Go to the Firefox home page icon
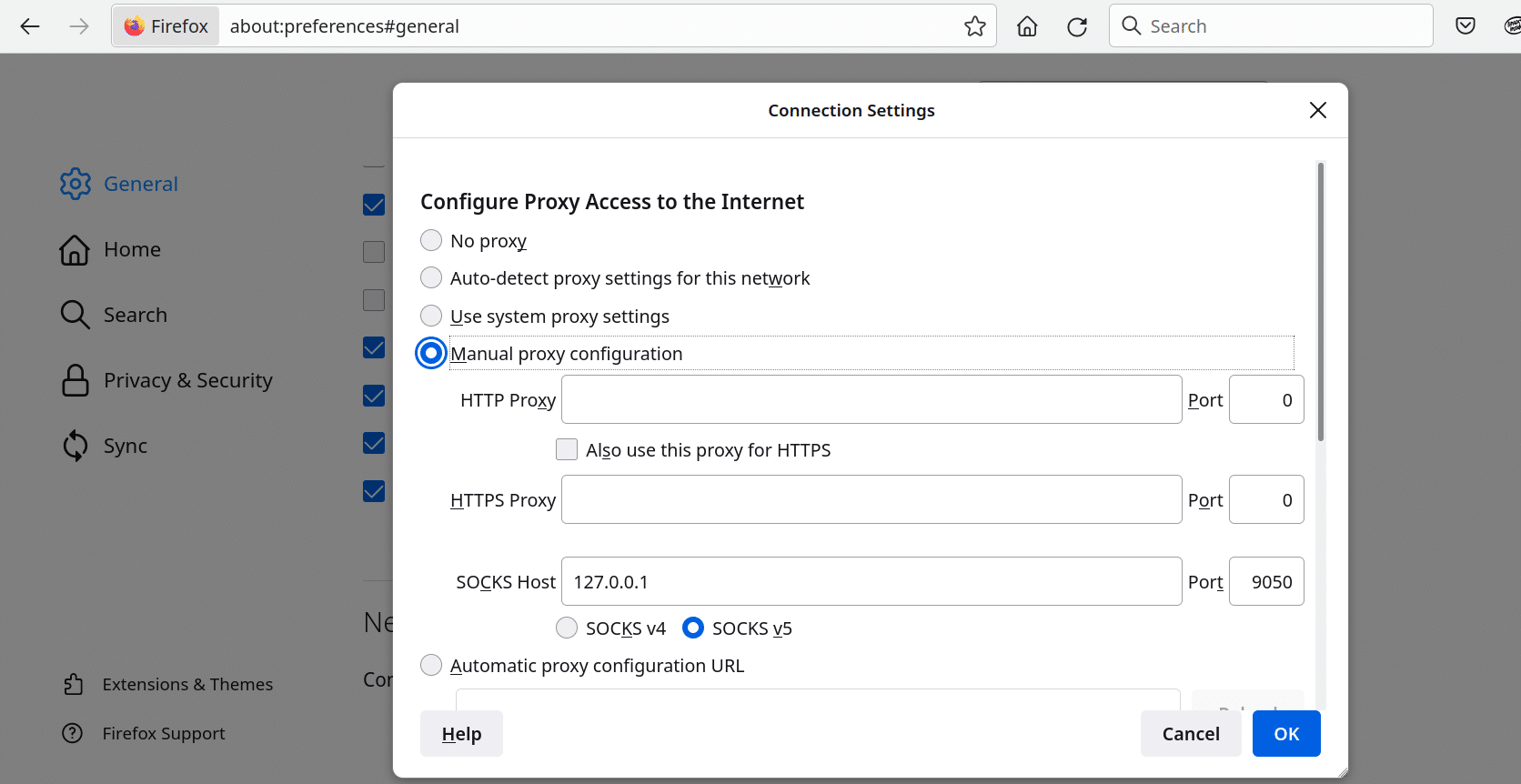The width and height of the screenshot is (1521, 784). pyautogui.click(x=1027, y=26)
